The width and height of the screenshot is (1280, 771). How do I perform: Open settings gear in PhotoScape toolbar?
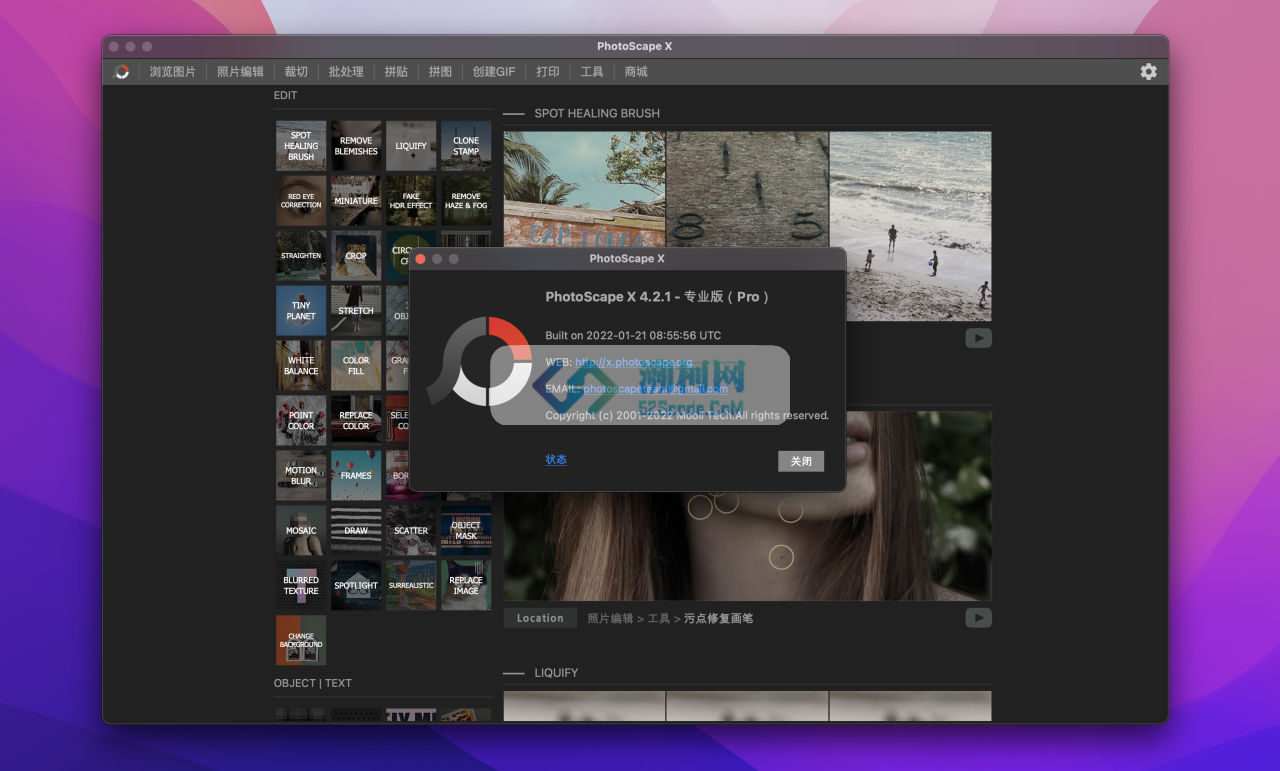[x=1148, y=72]
